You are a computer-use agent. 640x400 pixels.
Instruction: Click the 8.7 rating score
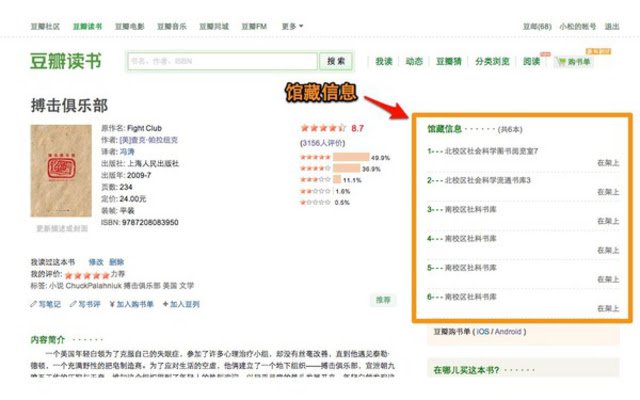(358, 128)
